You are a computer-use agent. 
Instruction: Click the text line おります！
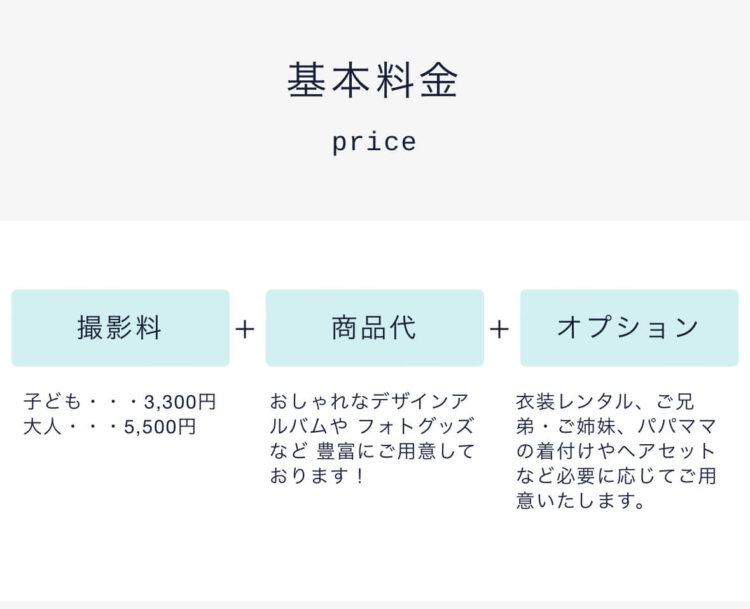pyautogui.click(x=318, y=476)
